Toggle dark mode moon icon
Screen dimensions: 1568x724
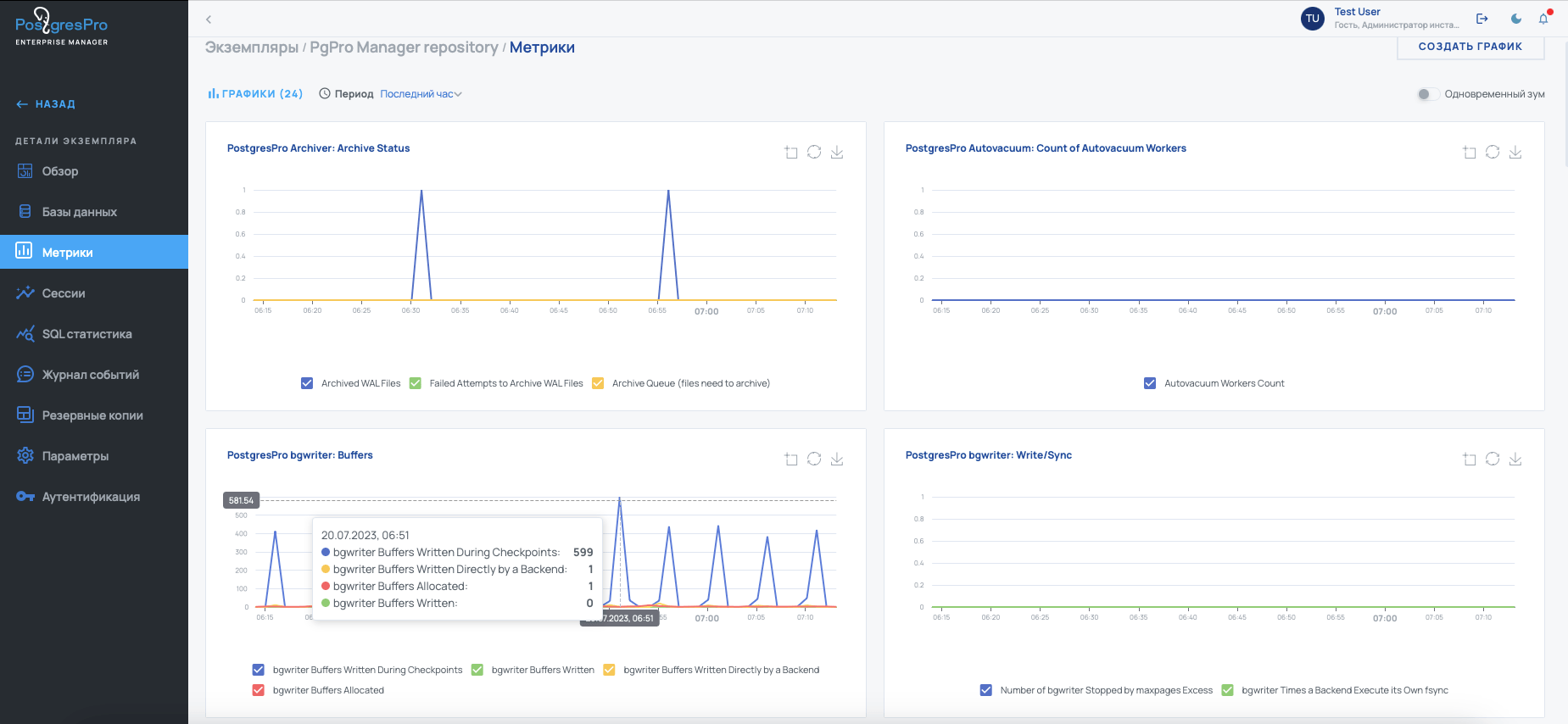pyautogui.click(x=1516, y=19)
